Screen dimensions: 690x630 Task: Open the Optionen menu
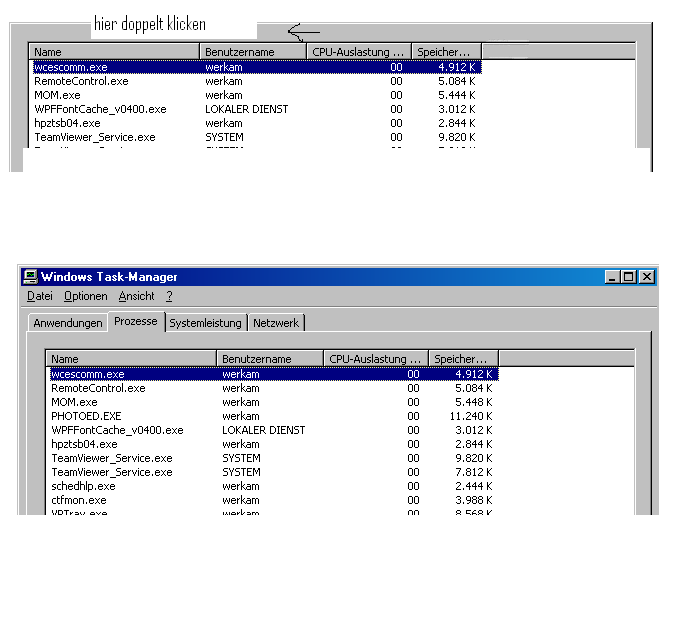(x=85, y=296)
